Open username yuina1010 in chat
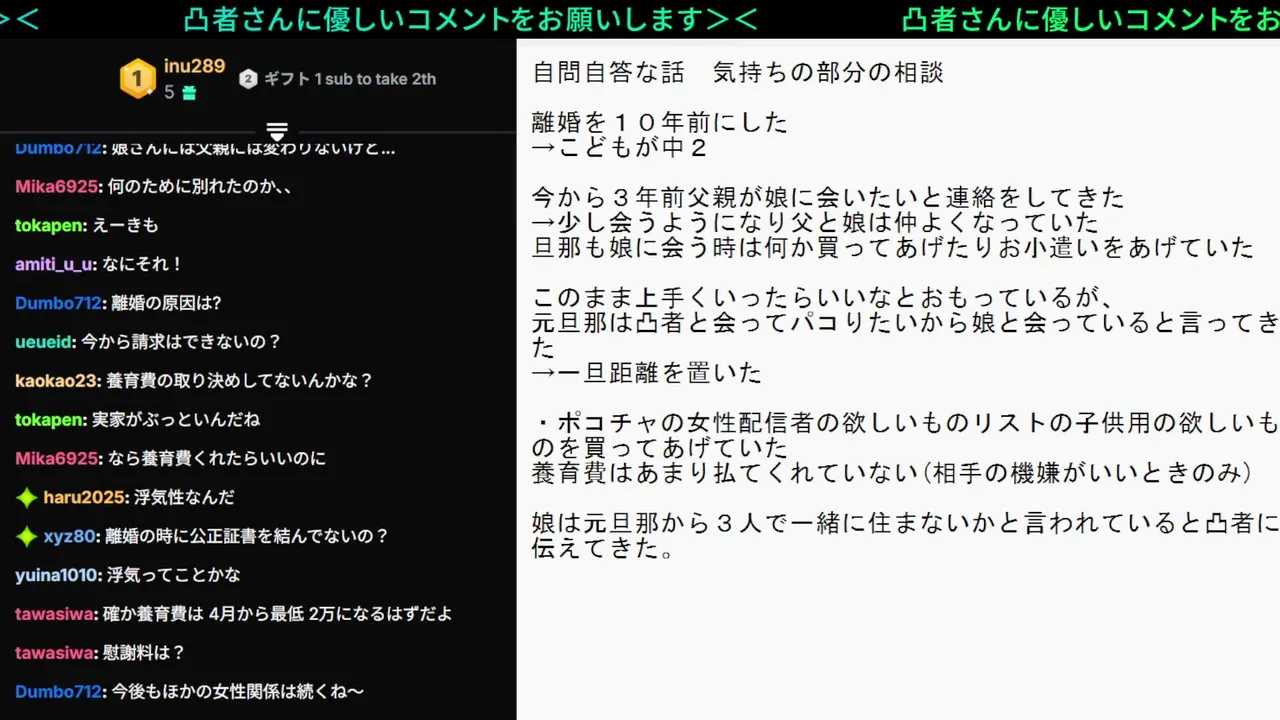Viewport: 1280px width, 720px height. click(58, 575)
